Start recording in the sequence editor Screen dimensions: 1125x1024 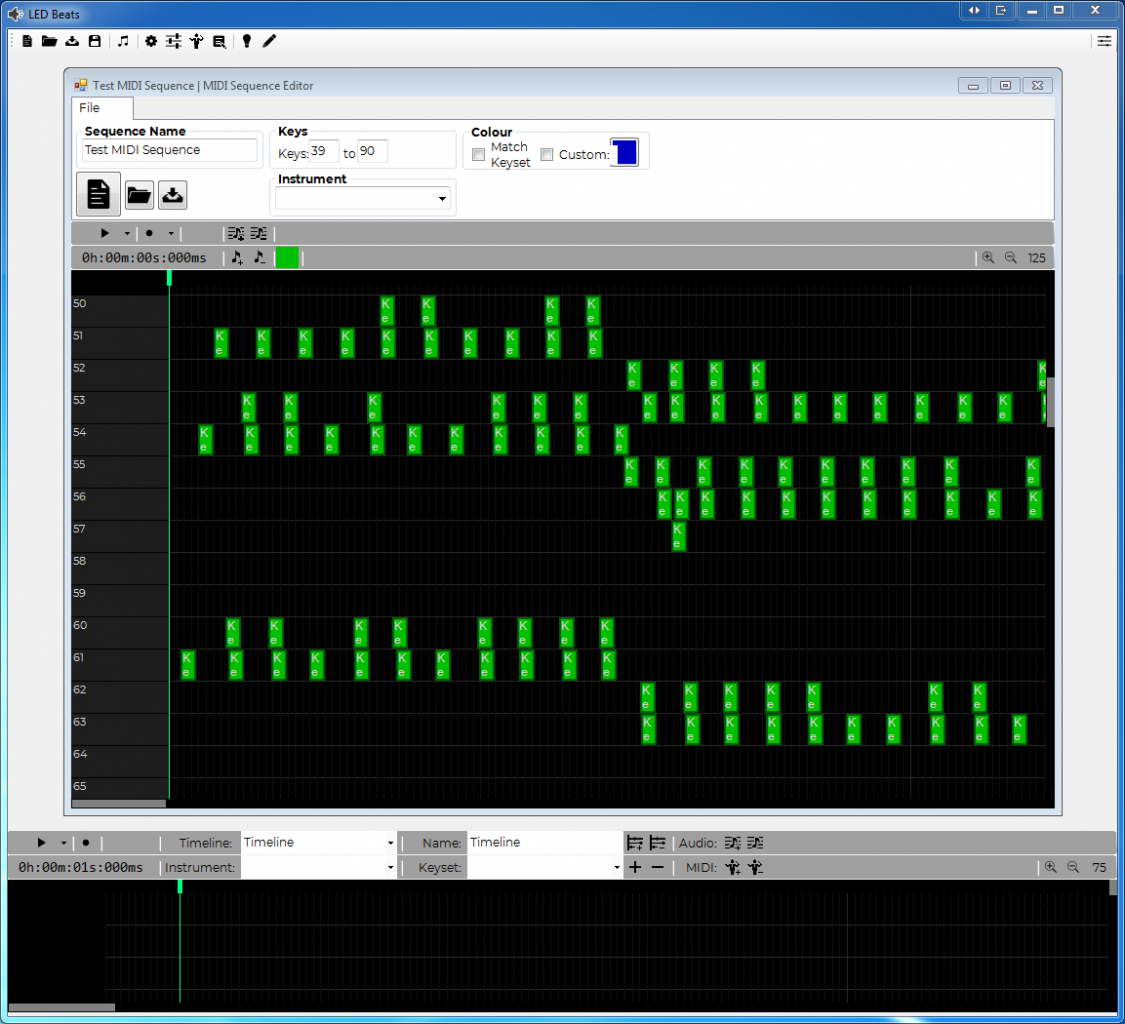(x=149, y=233)
